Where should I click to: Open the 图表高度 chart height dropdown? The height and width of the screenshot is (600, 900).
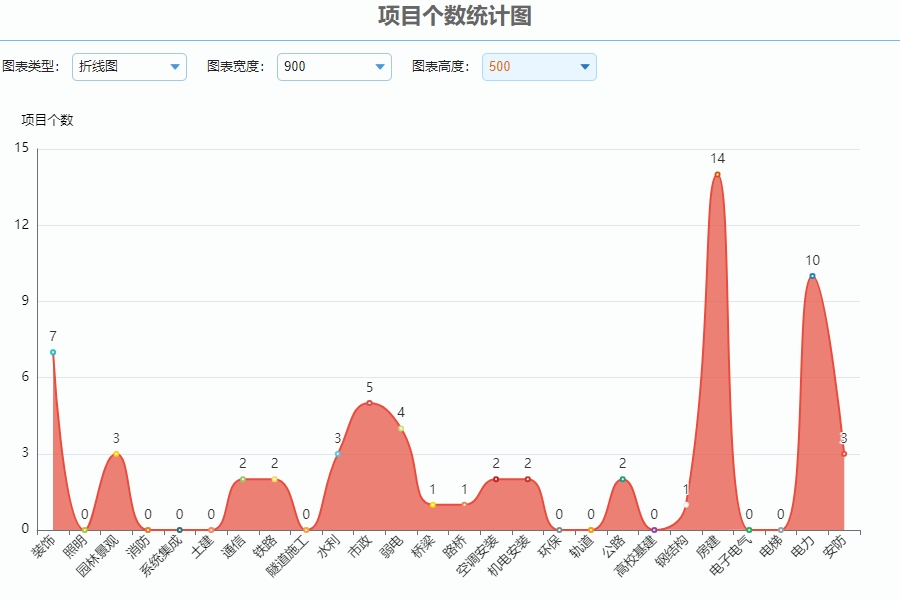(539, 67)
